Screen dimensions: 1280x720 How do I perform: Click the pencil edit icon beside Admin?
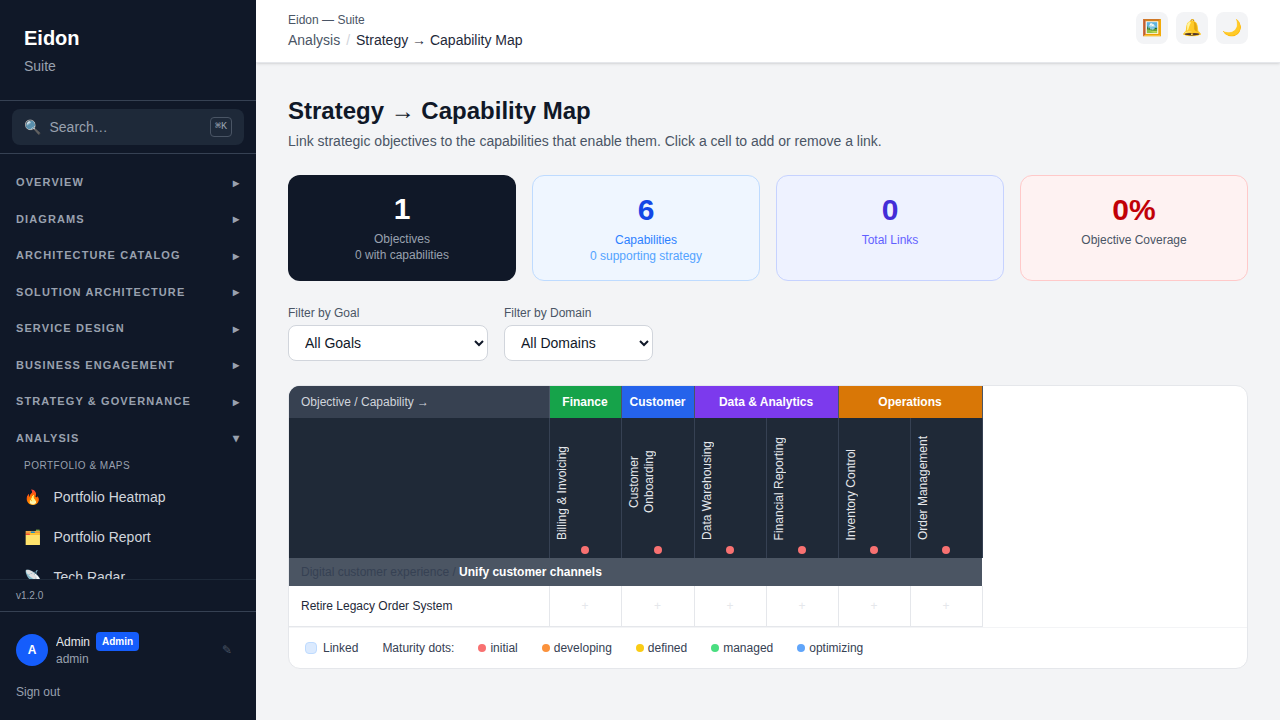click(227, 650)
